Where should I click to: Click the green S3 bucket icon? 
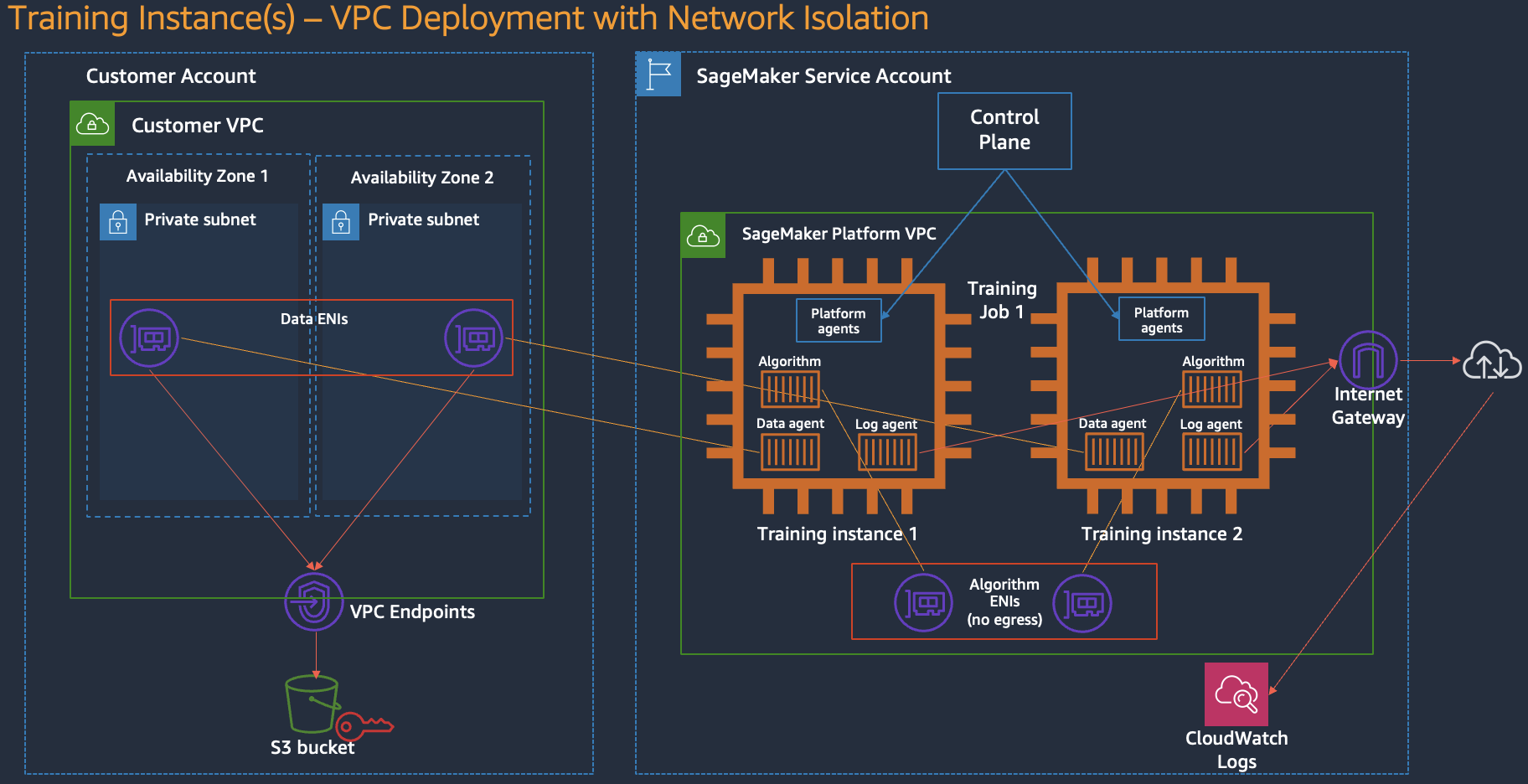(x=312, y=704)
